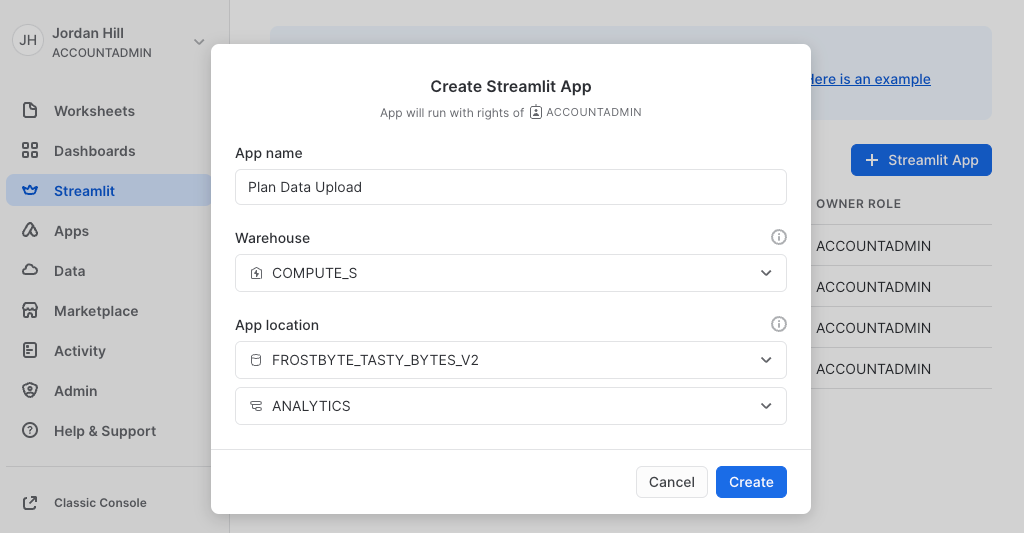Click the Streamlit crown icon
1024x533 pixels.
coord(30,191)
